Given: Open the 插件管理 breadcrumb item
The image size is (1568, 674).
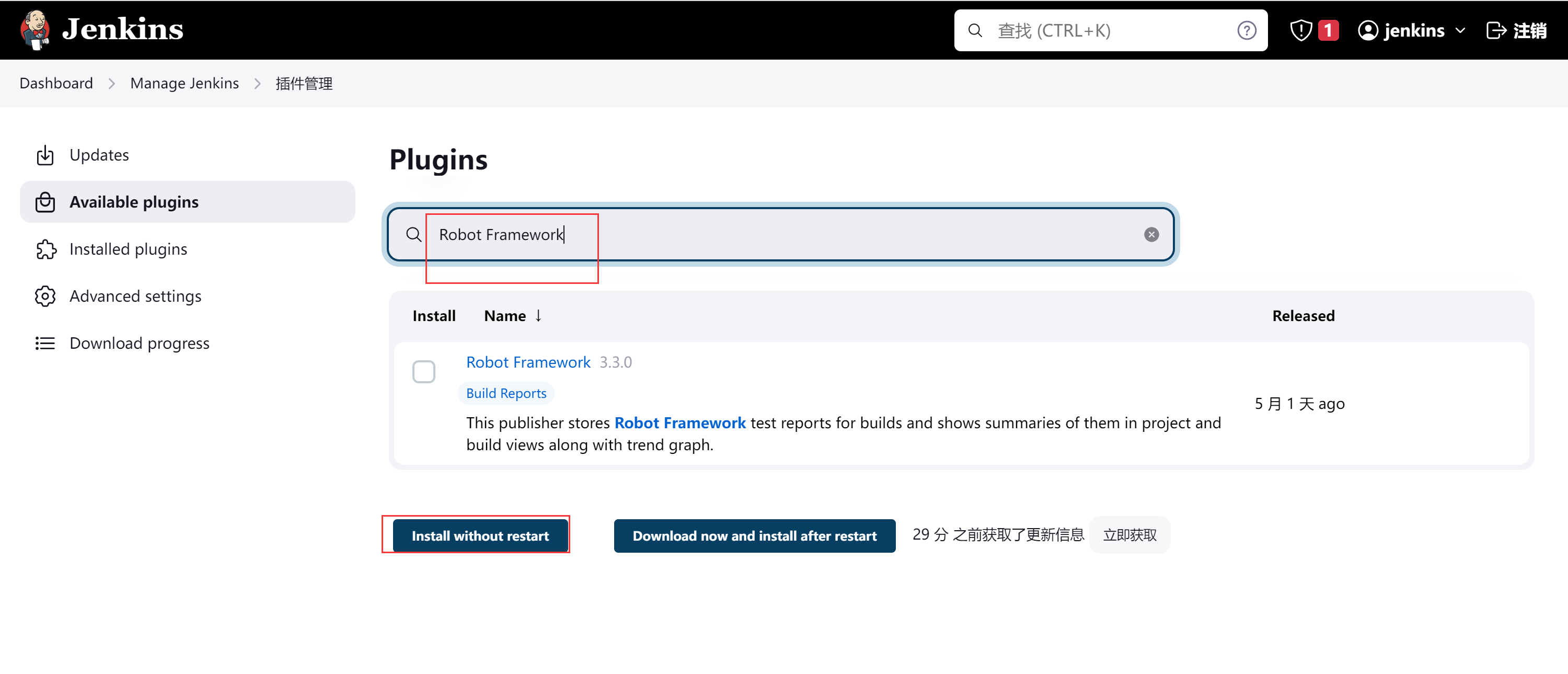Looking at the screenshot, I should pos(304,84).
